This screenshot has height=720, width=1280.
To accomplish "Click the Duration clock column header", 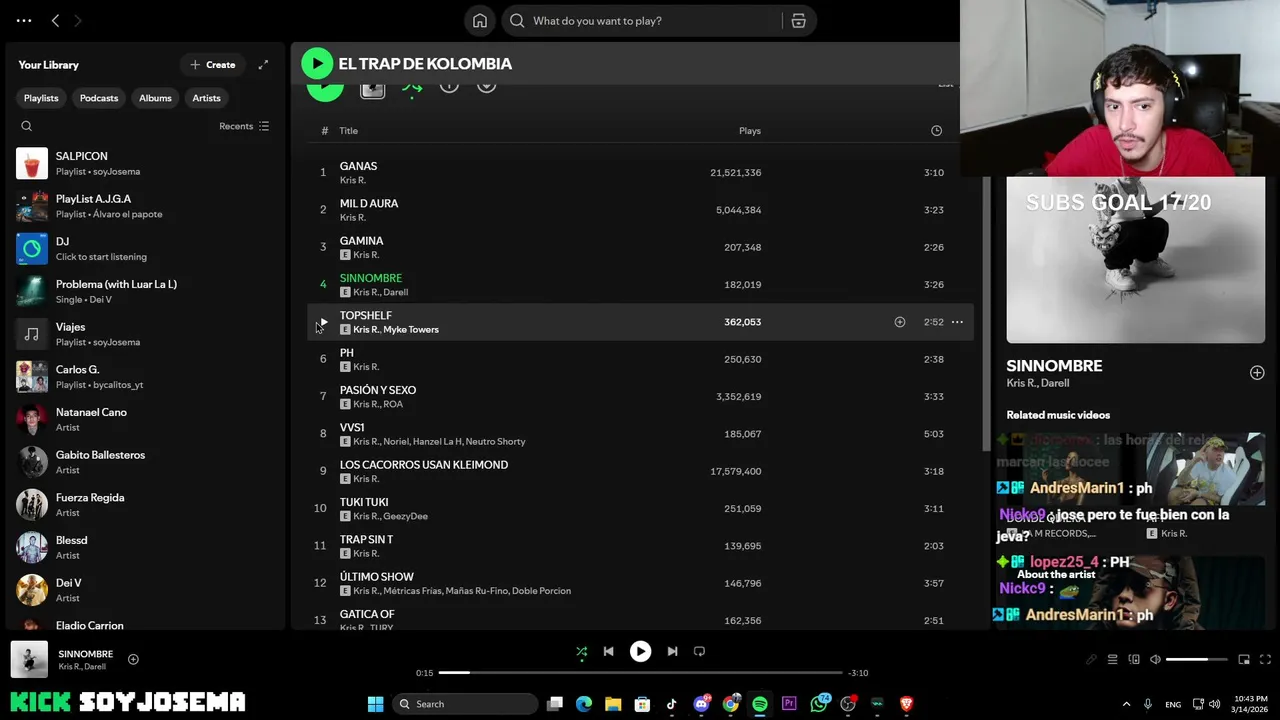I will coord(936,131).
